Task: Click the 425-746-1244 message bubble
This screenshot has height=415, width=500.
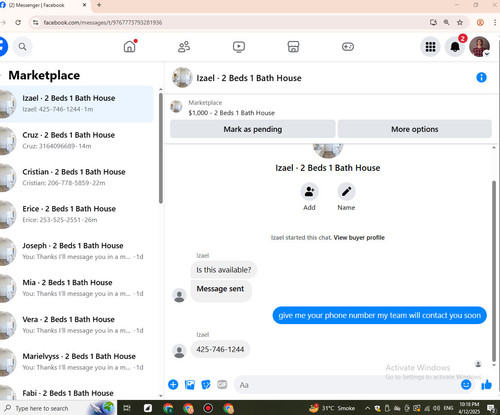Action: [x=220, y=349]
